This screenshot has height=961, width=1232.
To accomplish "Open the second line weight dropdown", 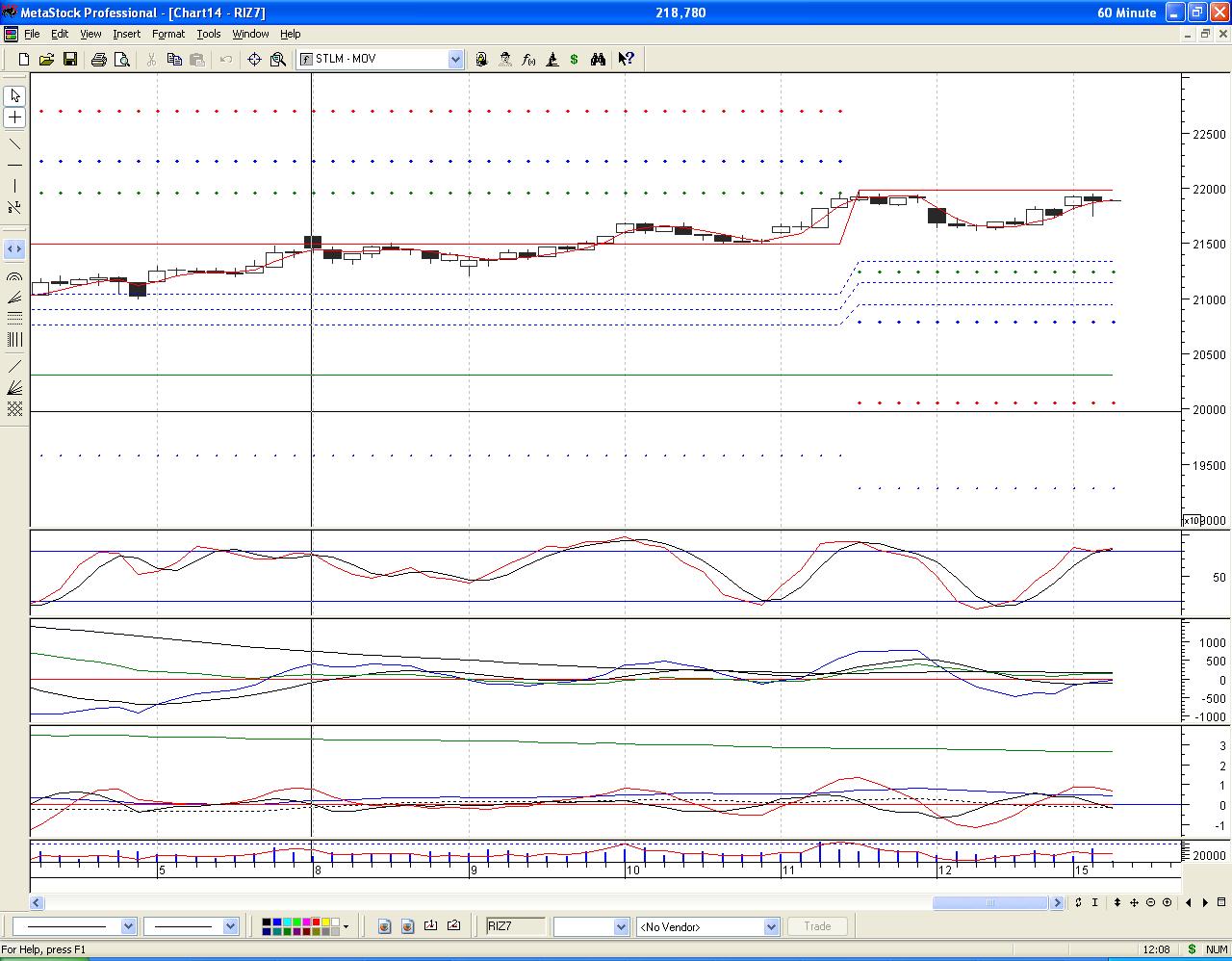I will pos(230,926).
